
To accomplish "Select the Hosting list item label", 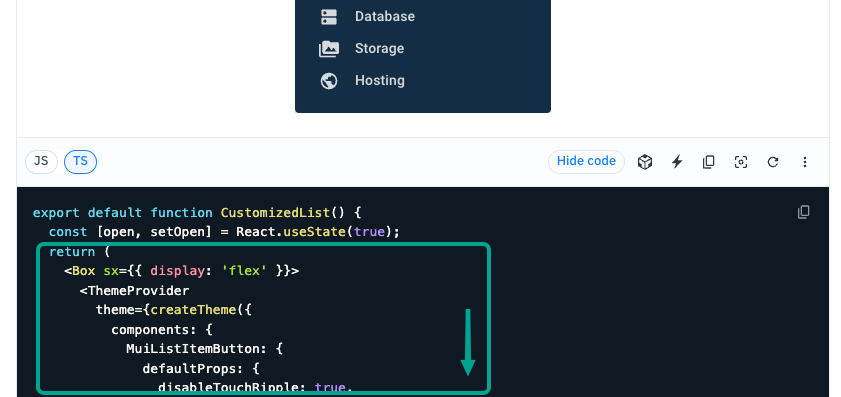I will point(380,81).
